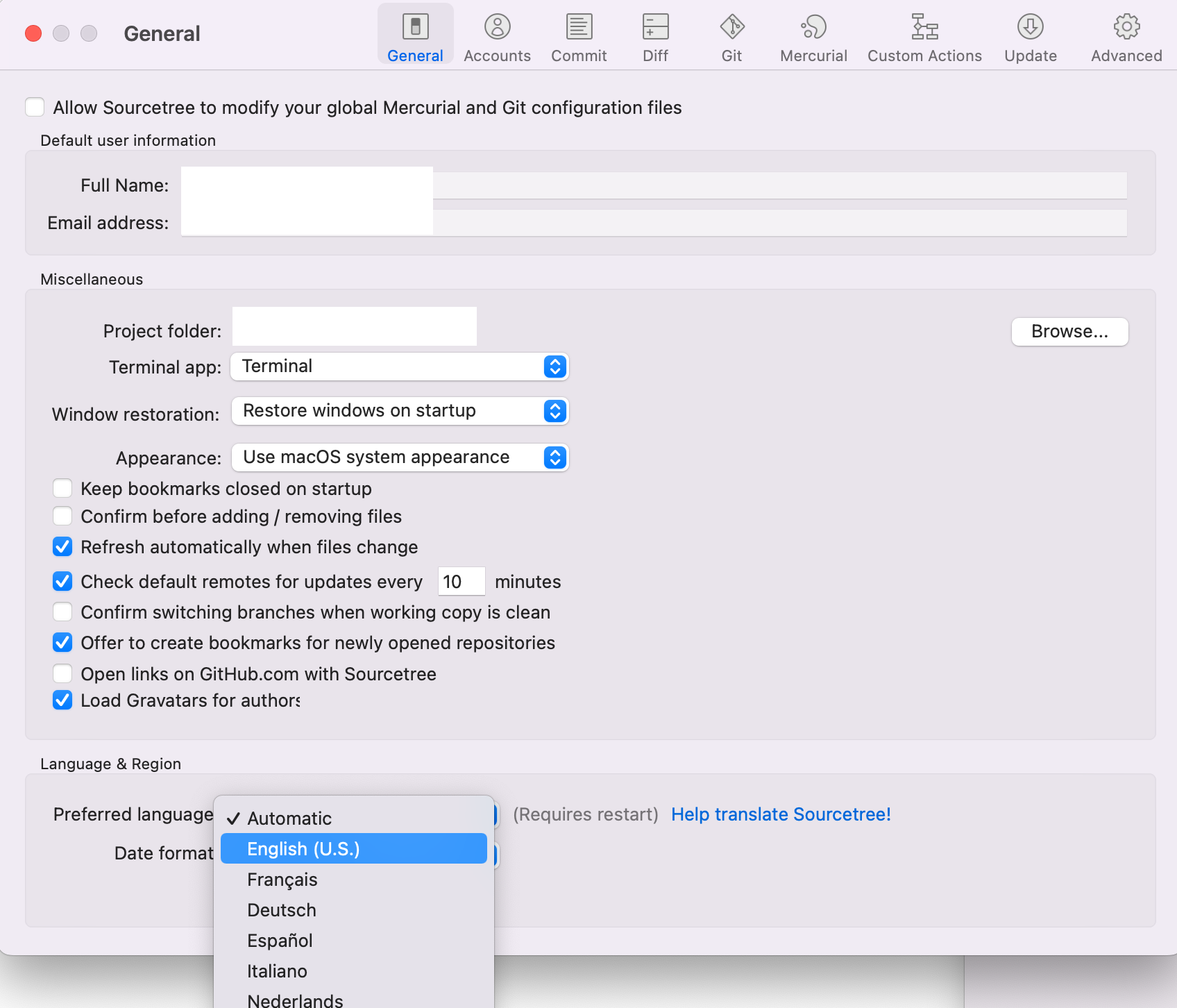
Task: Click the Email address input field
Action: [654, 222]
